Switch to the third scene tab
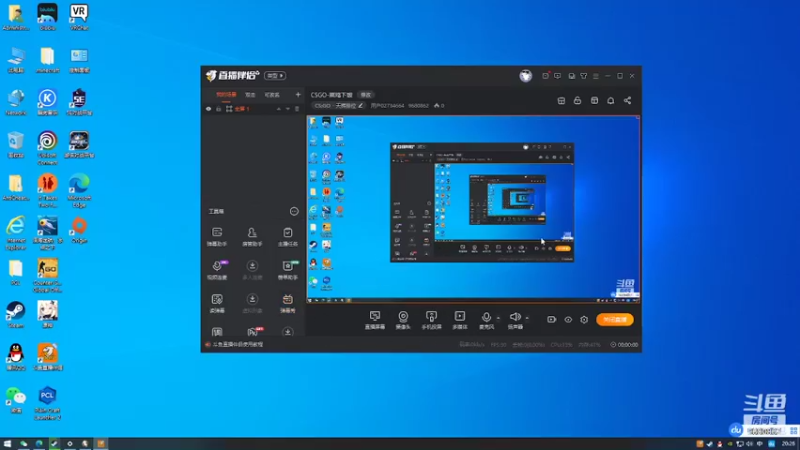Viewport: 800px width, 450px height. coord(272,94)
